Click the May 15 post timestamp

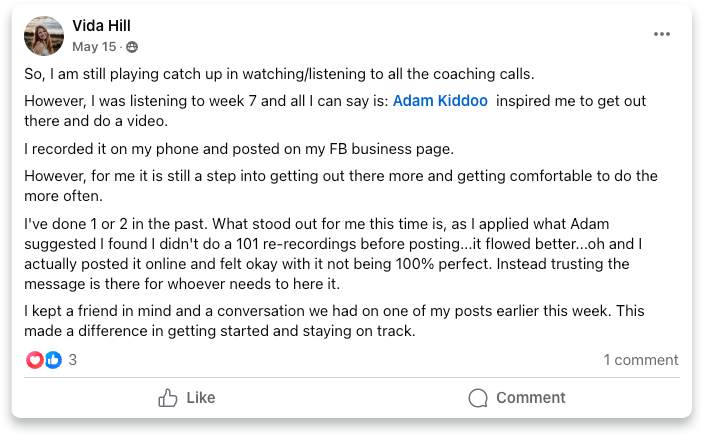pos(94,46)
